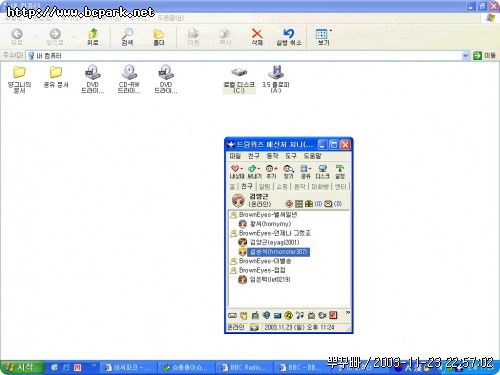Click the yellow hand icon in bottom bar

point(244,315)
